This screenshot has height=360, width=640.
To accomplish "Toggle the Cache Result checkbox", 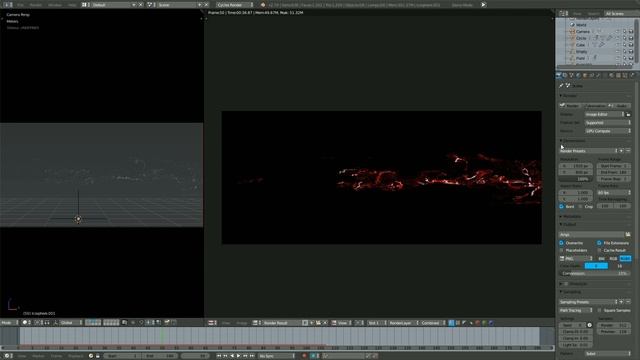I will tap(599, 250).
